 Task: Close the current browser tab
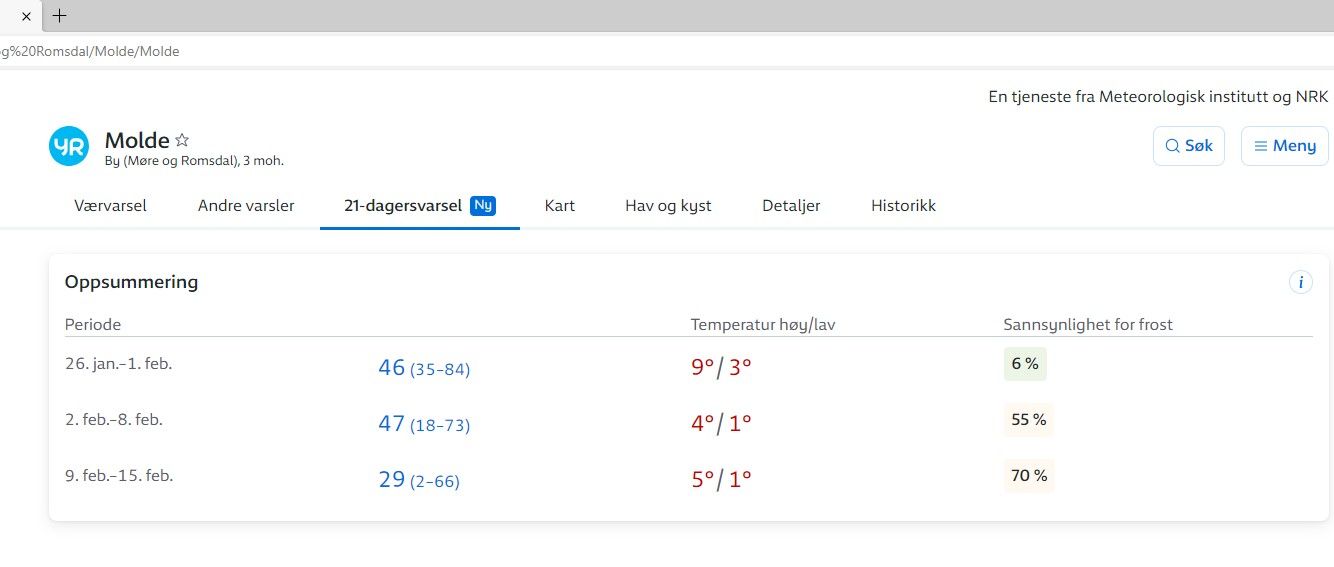click(x=26, y=16)
